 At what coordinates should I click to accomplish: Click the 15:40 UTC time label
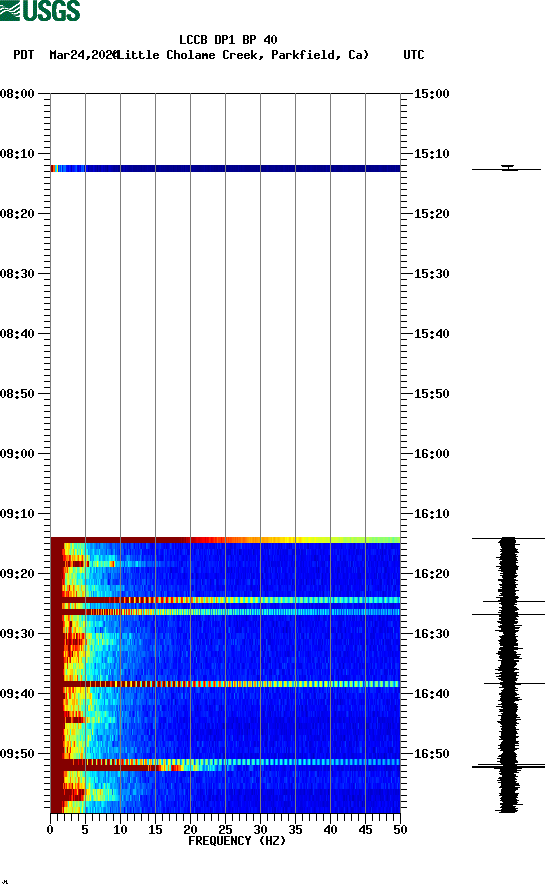click(x=431, y=334)
